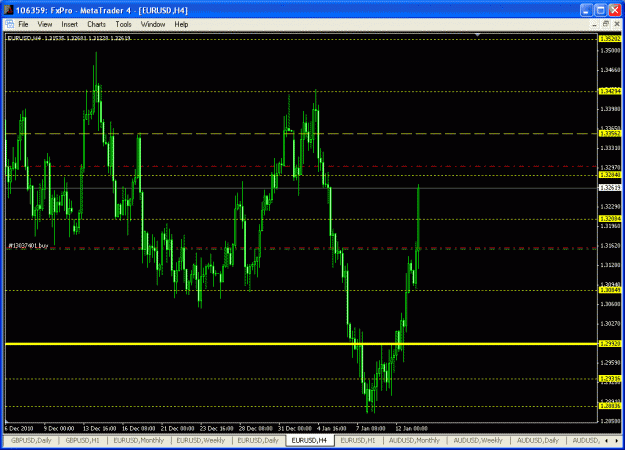Click the current price label 1.32619
Screen dimensions: 625x450
(x=610, y=187)
